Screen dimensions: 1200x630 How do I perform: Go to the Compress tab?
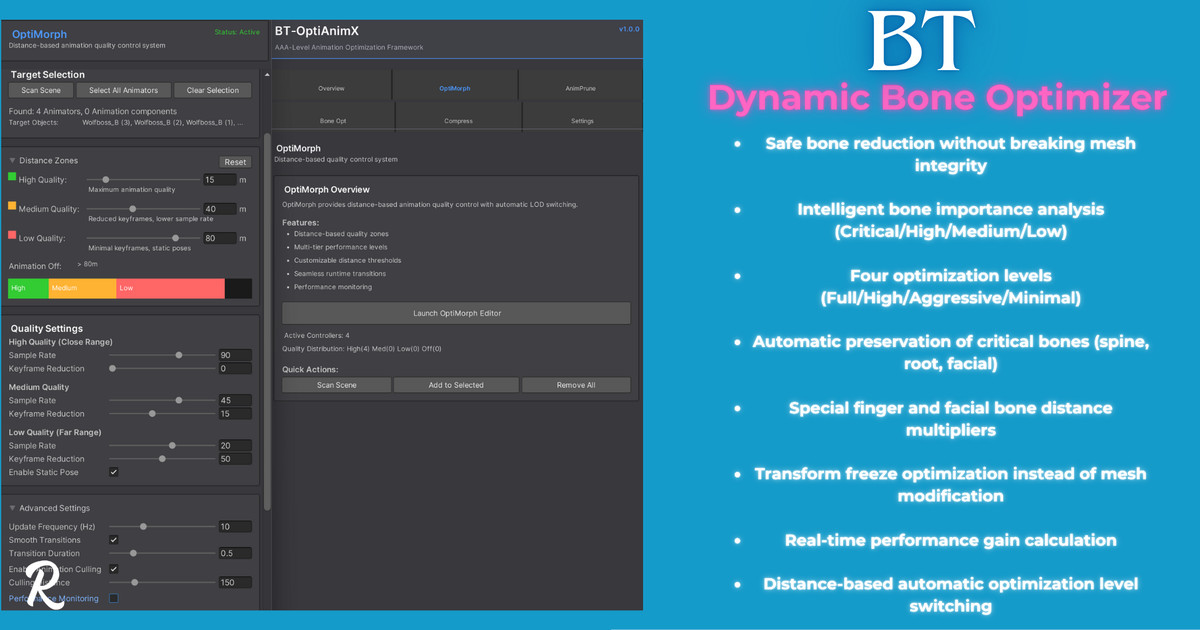[x=458, y=121]
